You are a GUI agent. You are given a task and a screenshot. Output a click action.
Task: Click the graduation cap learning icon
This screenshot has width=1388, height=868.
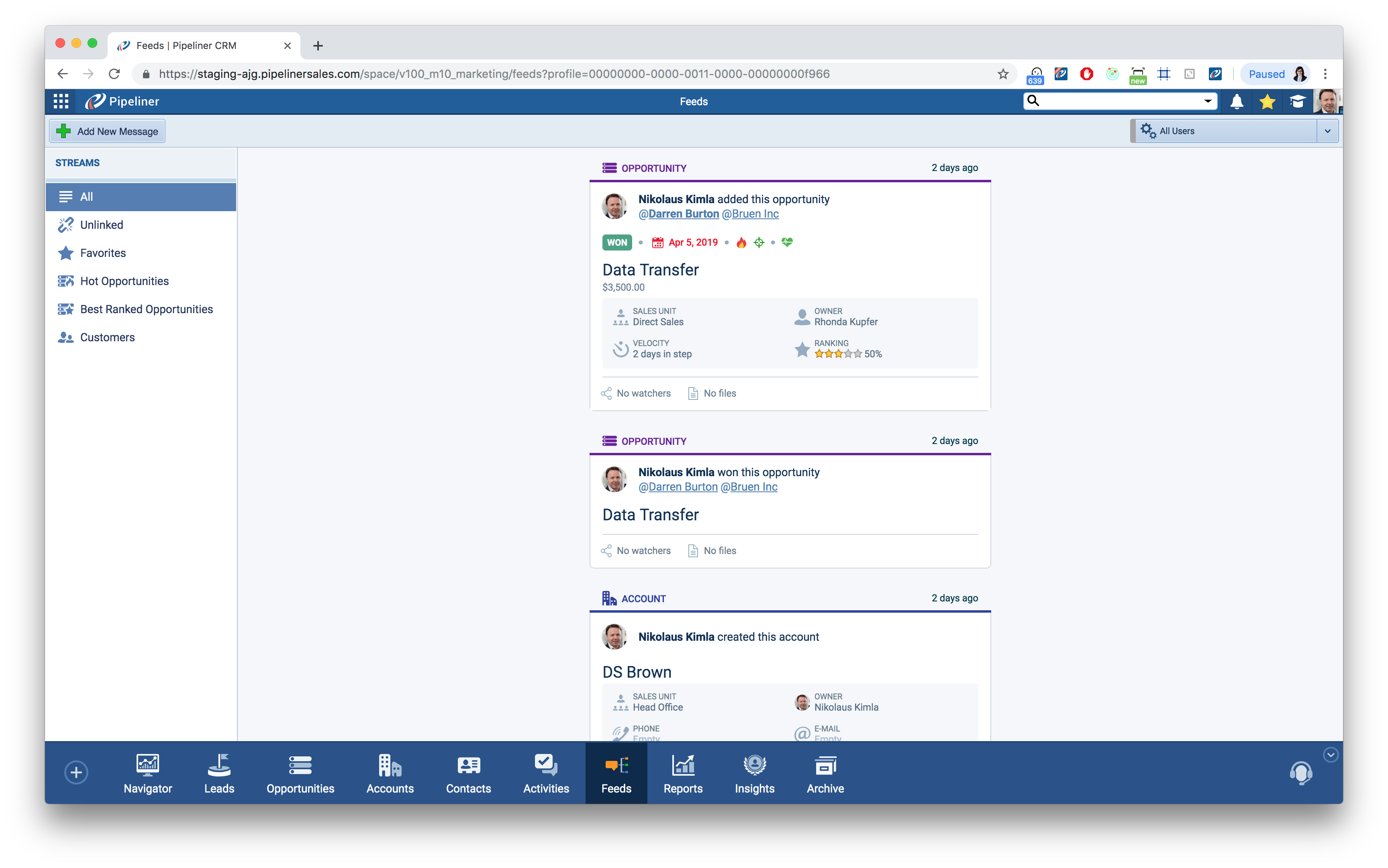1297,102
